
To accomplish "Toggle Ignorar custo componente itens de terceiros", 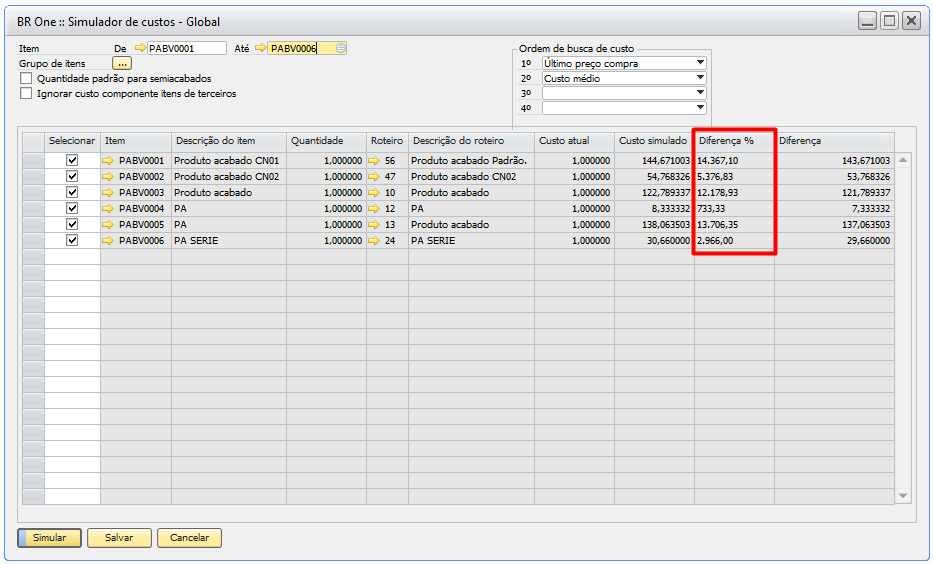I will (26, 94).
